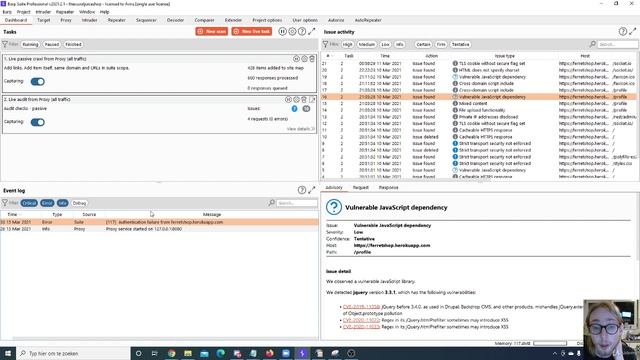Click the Issue activity search field
Image resolution: width=640 pixels, height=360 pixels.
click(617, 44)
